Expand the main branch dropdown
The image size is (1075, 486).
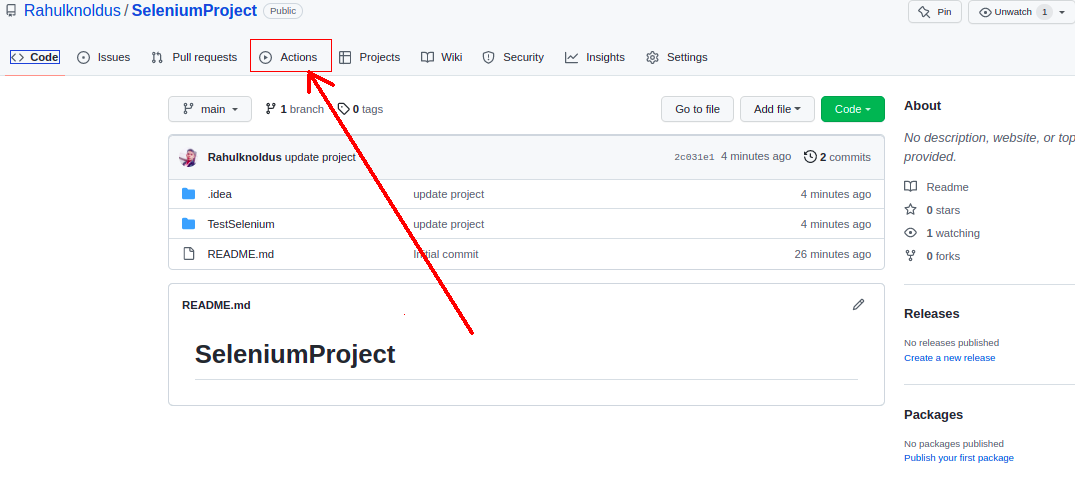[x=210, y=109]
